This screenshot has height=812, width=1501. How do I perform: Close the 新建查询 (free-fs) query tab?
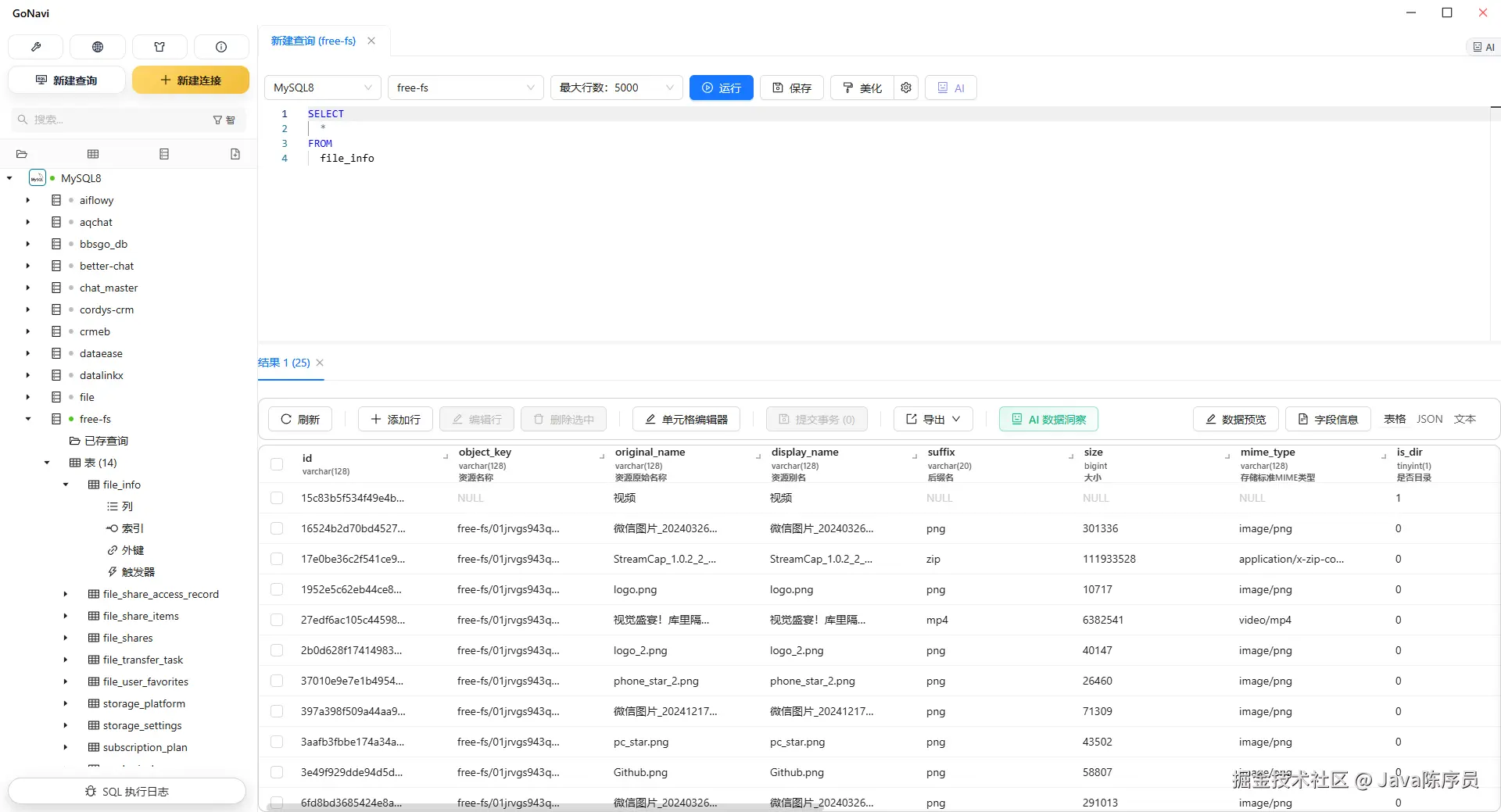[371, 41]
